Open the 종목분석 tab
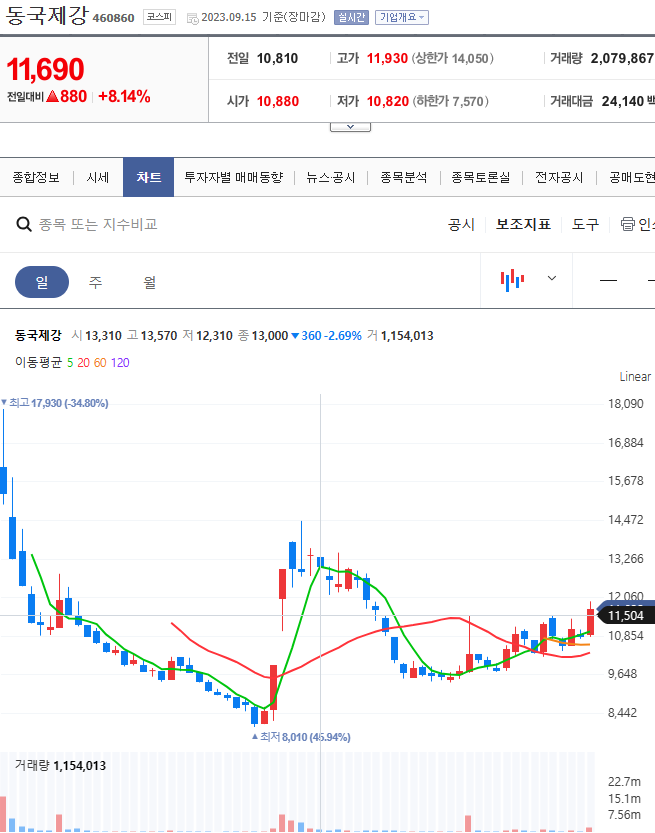 point(404,177)
